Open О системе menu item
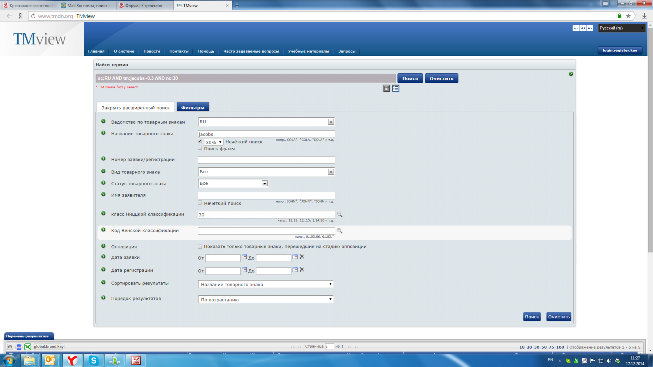 124,51
